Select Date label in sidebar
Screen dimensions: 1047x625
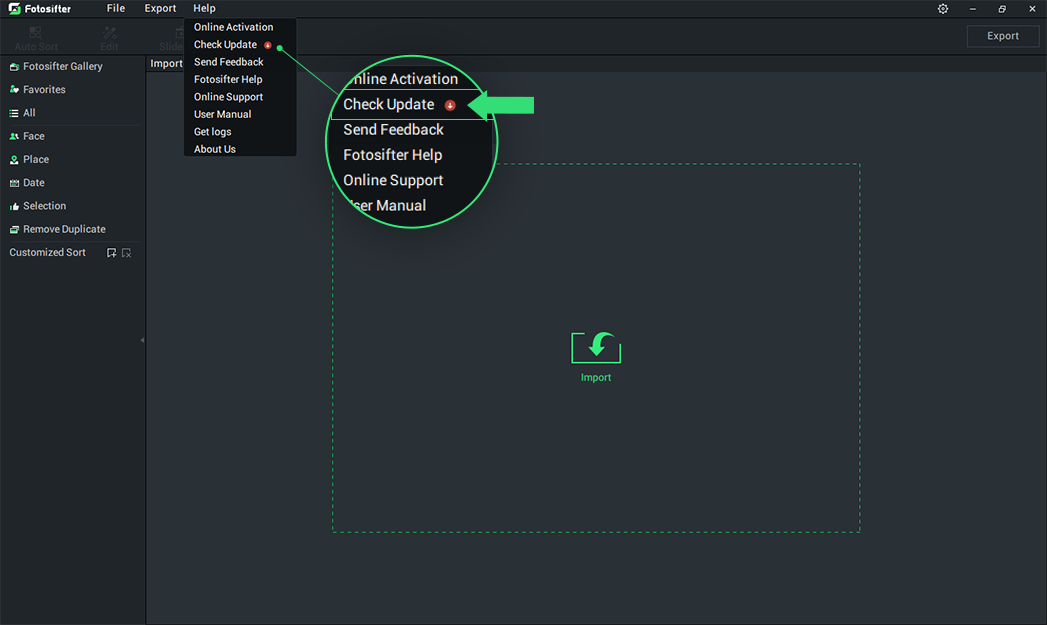coord(34,183)
